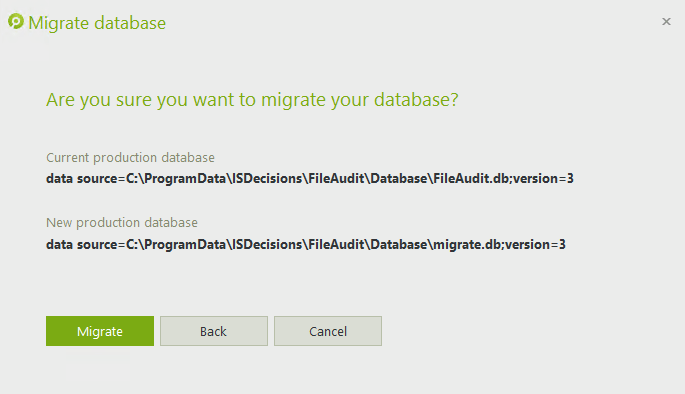The height and width of the screenshot is (394, 685).
Task: Confirm with the green Migrate button
Action: pos(100,331)
